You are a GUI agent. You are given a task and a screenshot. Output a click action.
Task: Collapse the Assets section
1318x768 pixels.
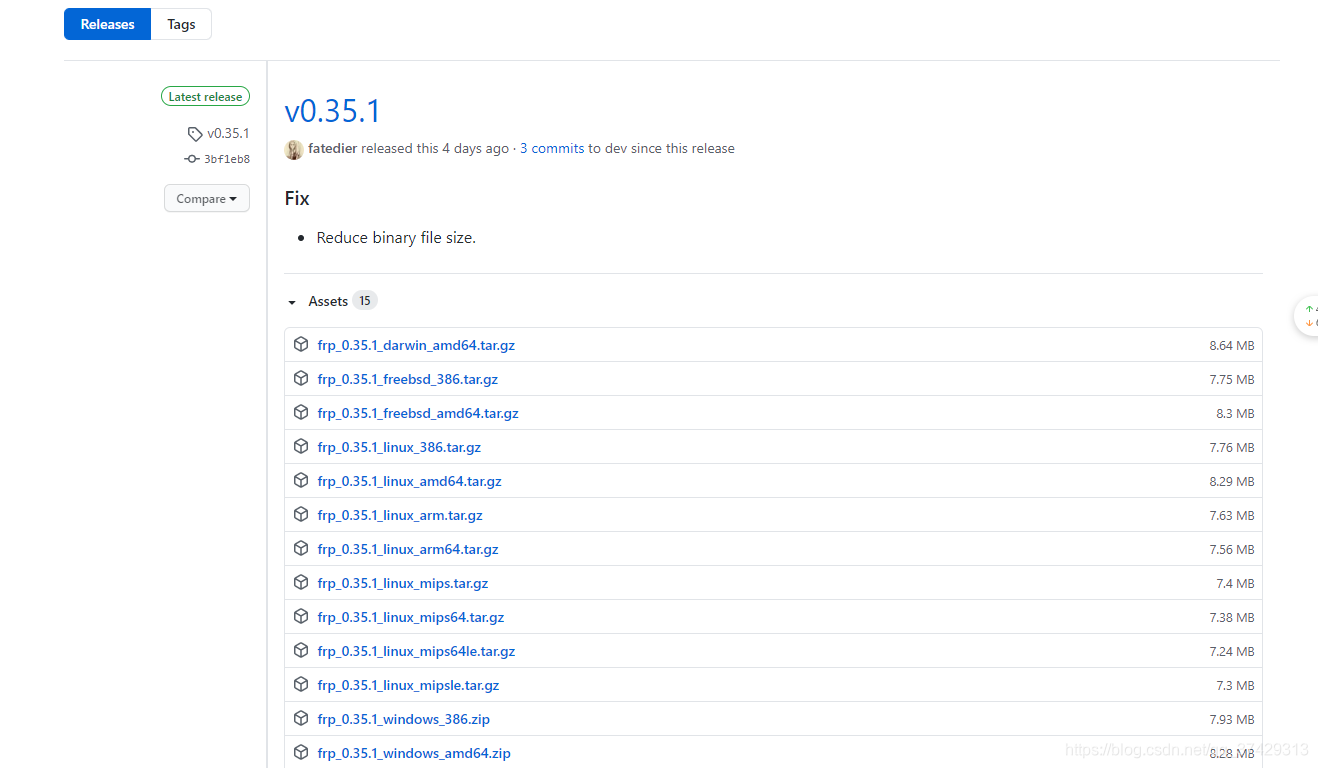pyautogui.click(x=330, y=301)
